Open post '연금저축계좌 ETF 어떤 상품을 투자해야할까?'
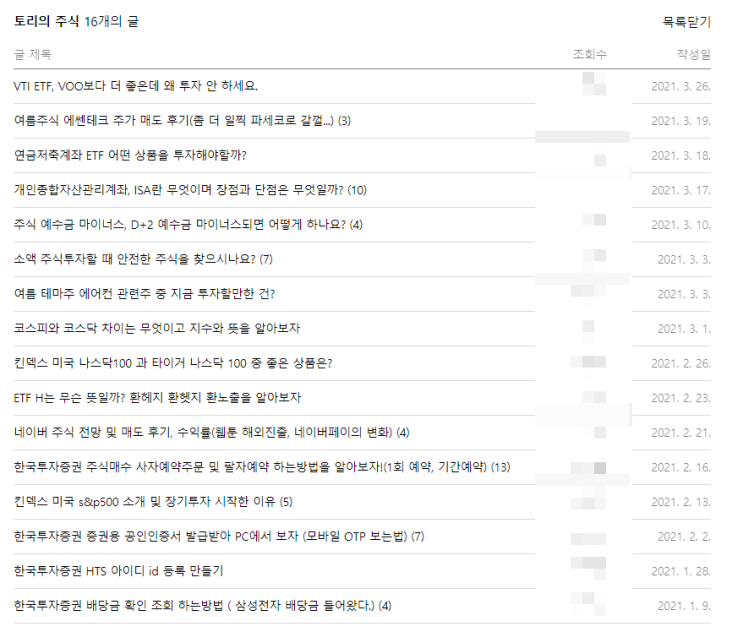This screenshot has height=632, width=743. coord(130,155)
